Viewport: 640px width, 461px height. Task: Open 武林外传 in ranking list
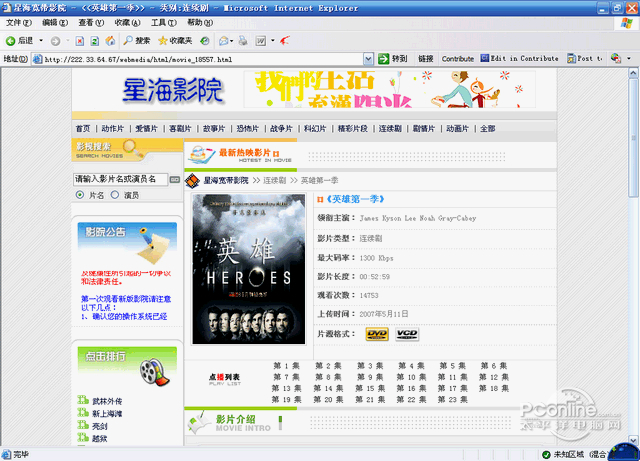pyautogui.click(x=107, y=401)
